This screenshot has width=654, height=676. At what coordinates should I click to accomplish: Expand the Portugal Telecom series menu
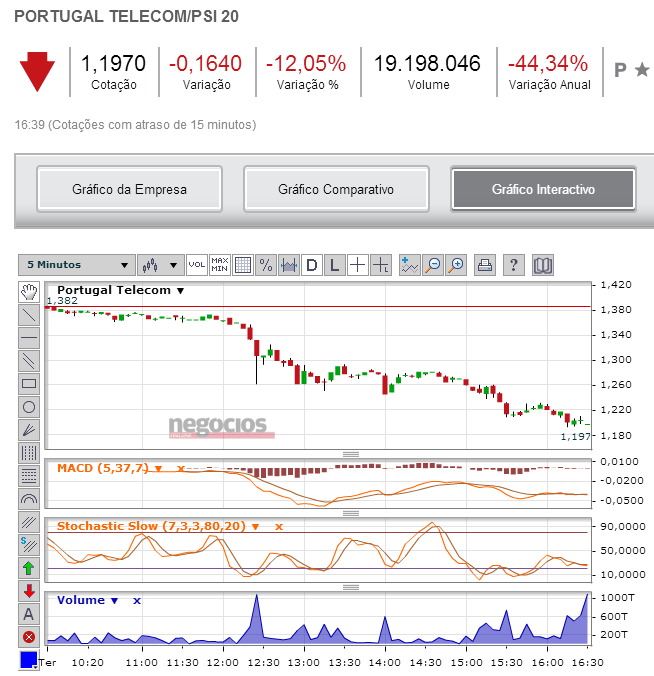(x=181, y=291)
